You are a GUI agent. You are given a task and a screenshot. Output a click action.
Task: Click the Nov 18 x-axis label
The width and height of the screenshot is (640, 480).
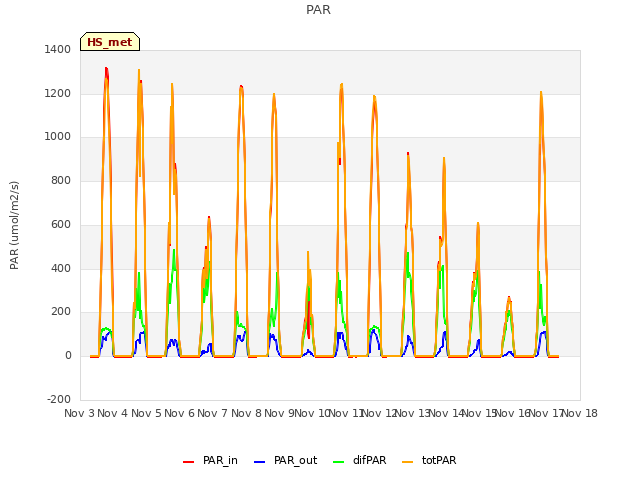click(580, 413)
